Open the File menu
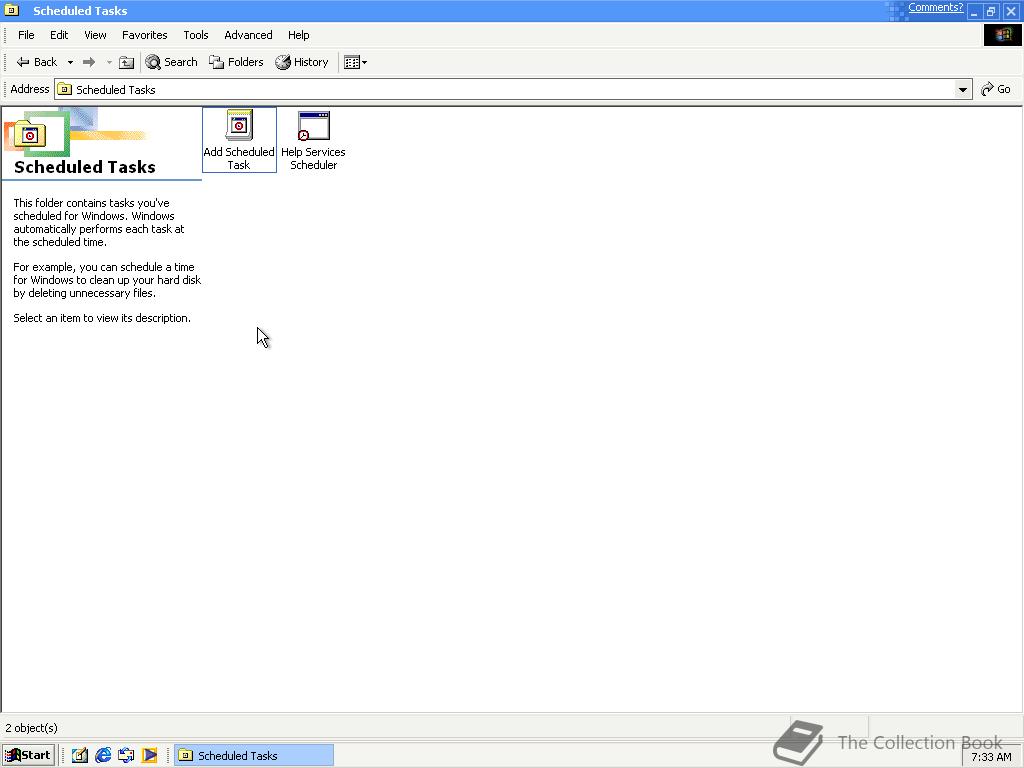The image size is (1024, 768). pos(26,35)
